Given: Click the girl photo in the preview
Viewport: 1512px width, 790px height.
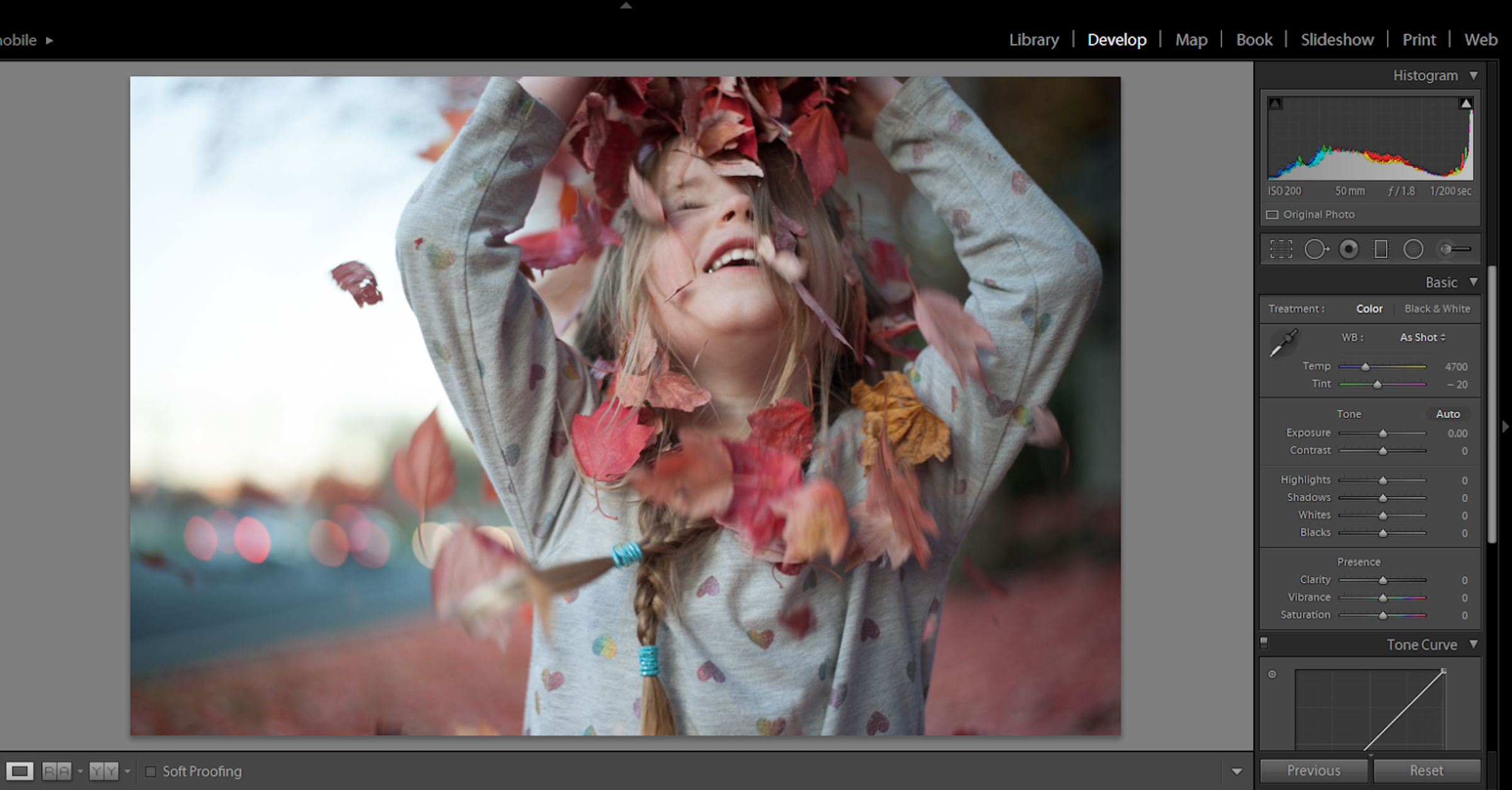Looking at the screenshot, I should coord(625,406).
